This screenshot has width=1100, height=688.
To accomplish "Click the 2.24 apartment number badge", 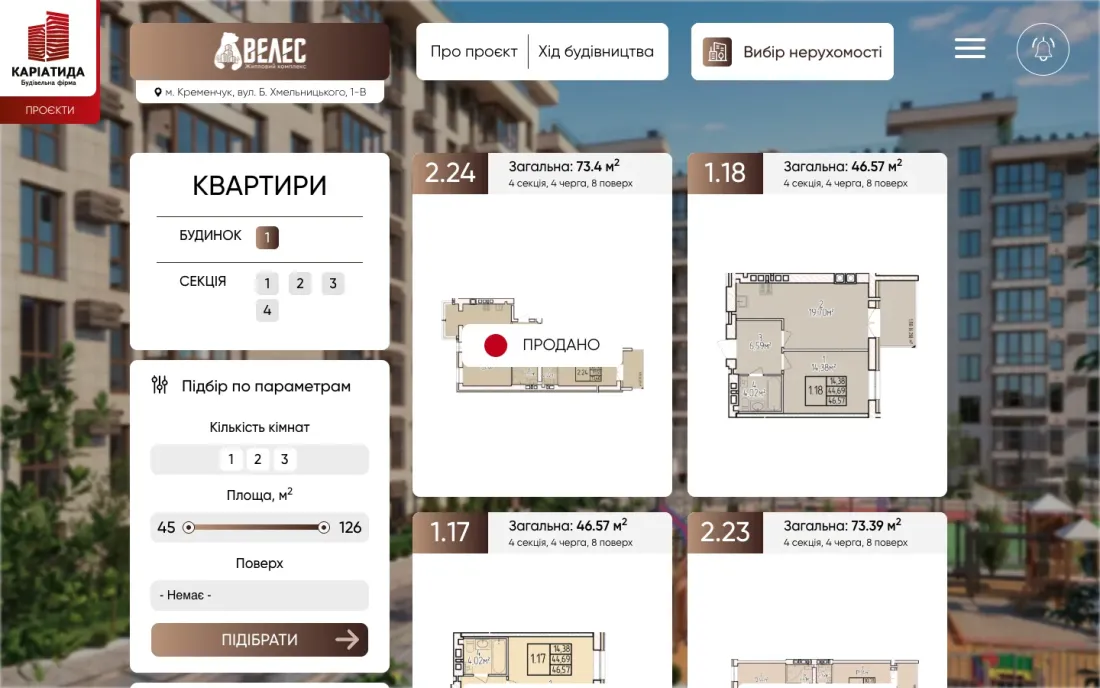I will [x=450, y=173].
